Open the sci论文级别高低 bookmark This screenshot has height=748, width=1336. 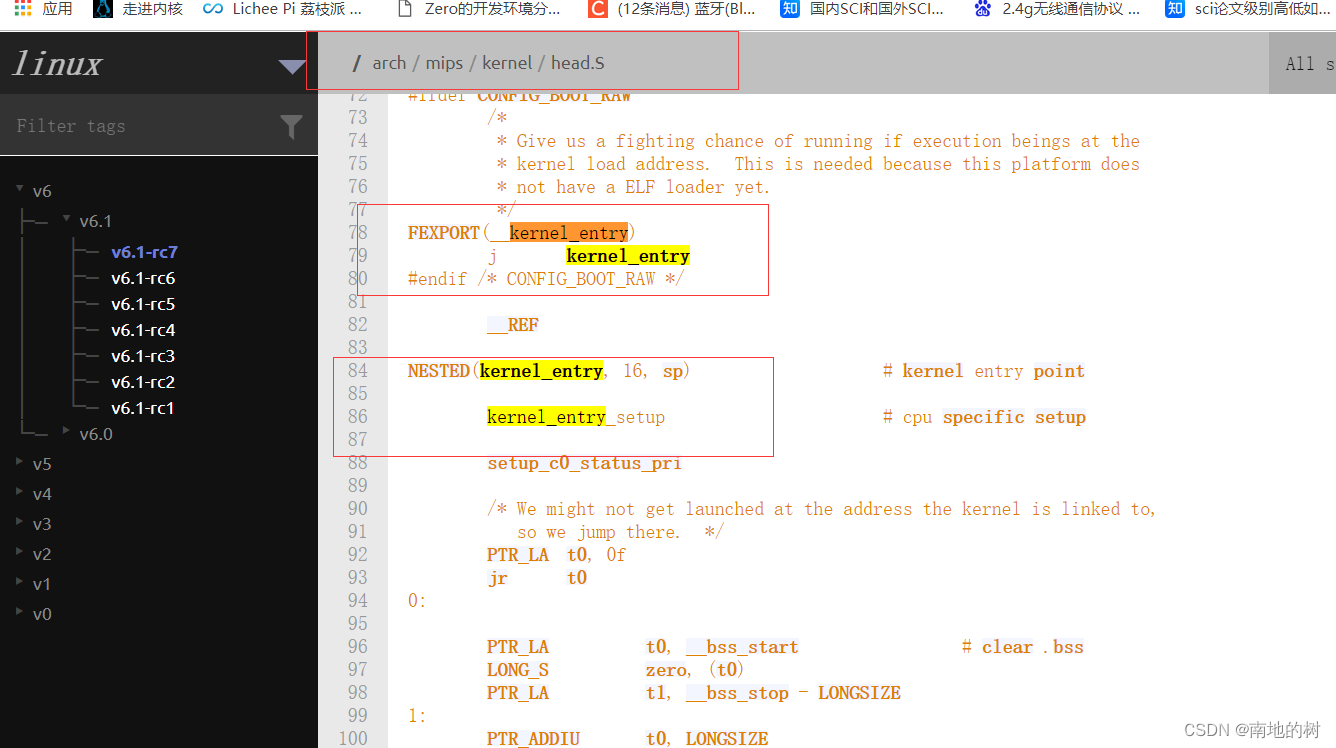pos(1250,9)
